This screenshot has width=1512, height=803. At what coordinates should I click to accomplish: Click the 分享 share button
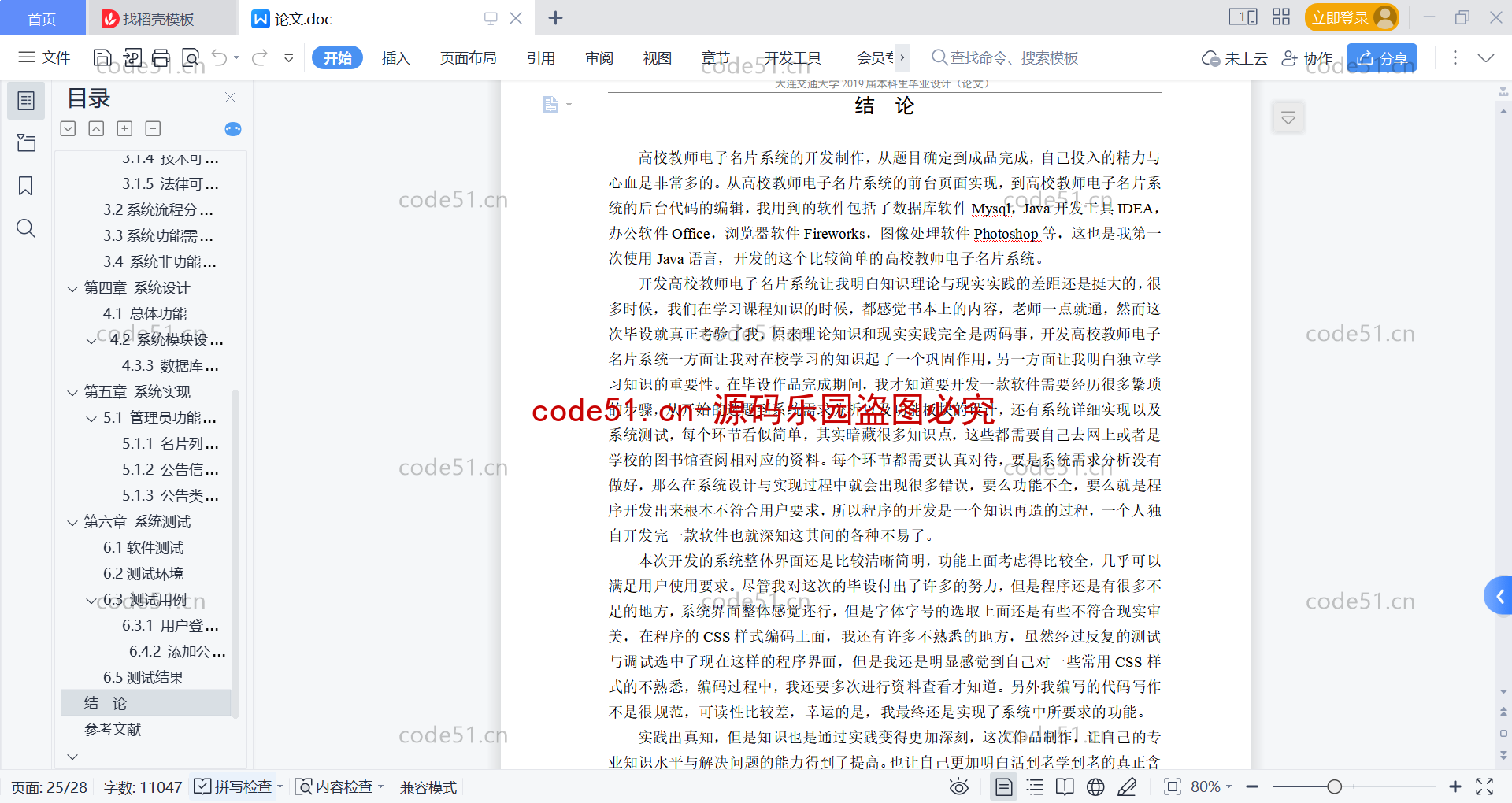(1382, 57)
